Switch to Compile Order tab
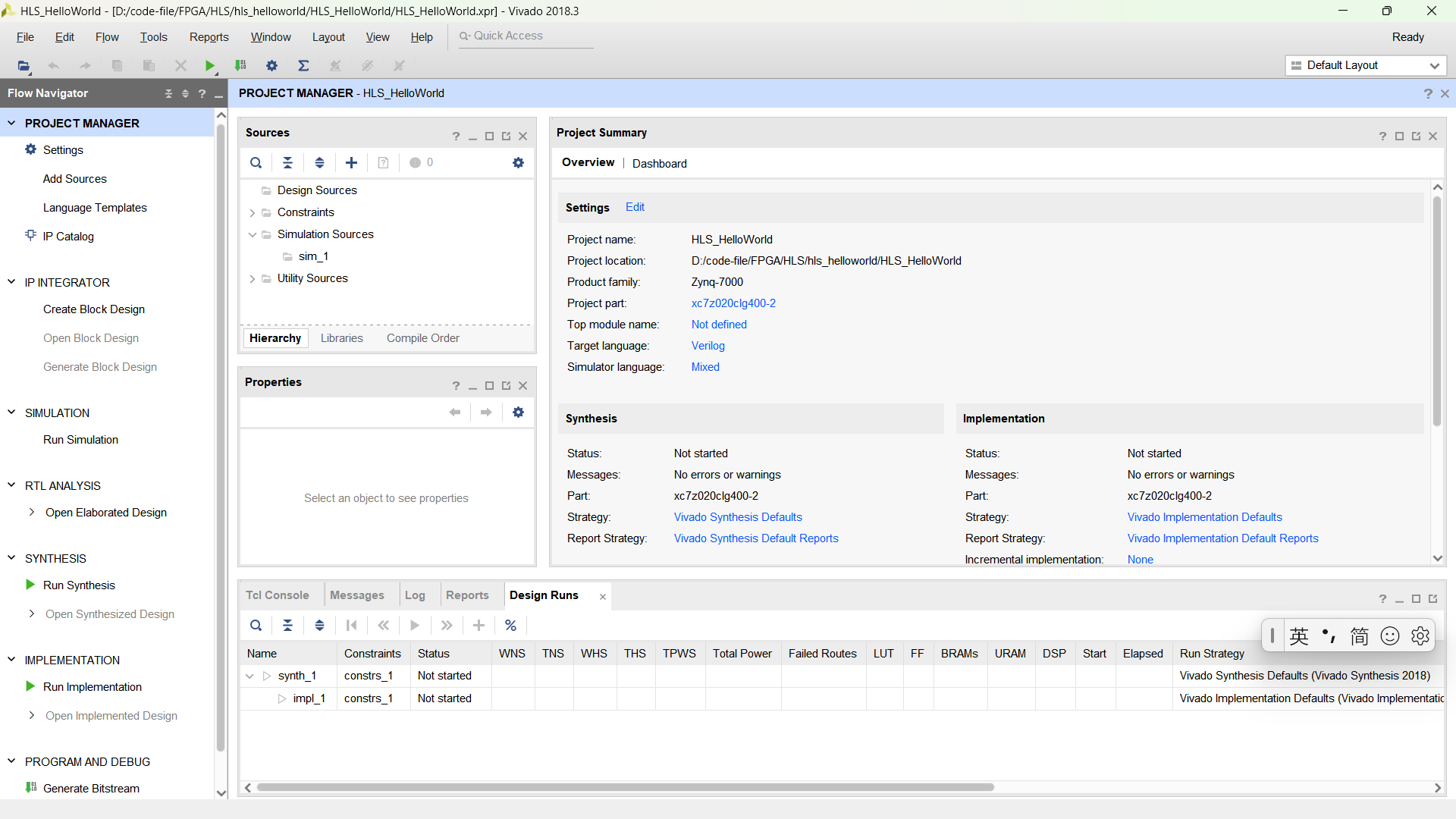Image resolution: width=1456 pixels, height=819 pixels. [423, 338]
